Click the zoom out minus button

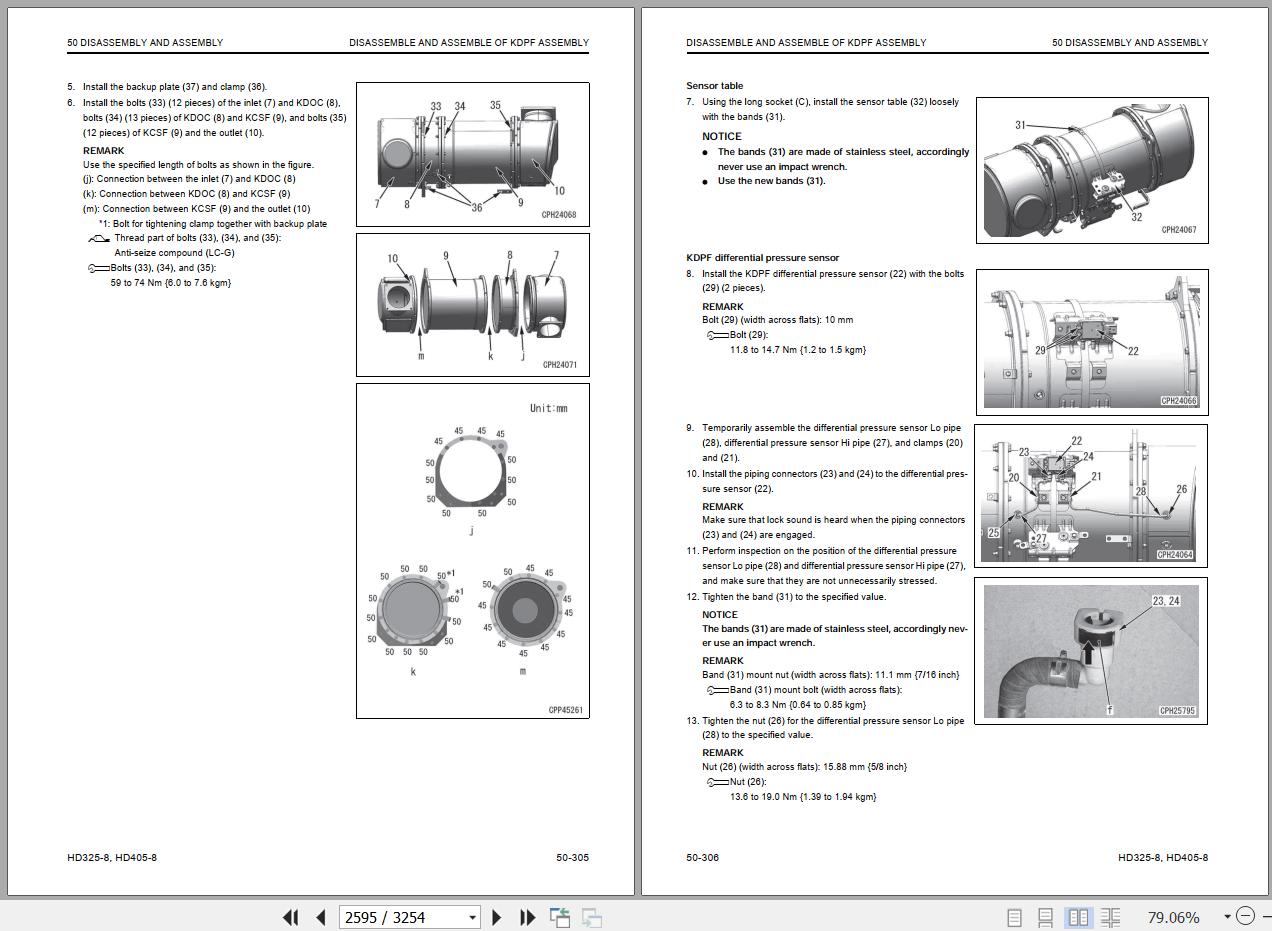click(x=1245, y=916)
